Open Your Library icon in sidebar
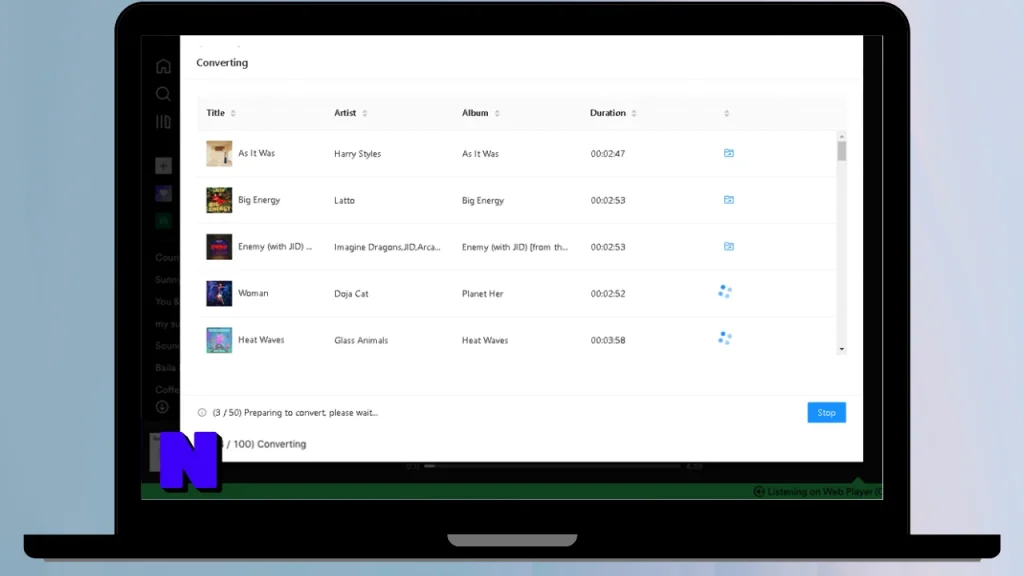This screenshot has height=576, width=1024. 163,122
